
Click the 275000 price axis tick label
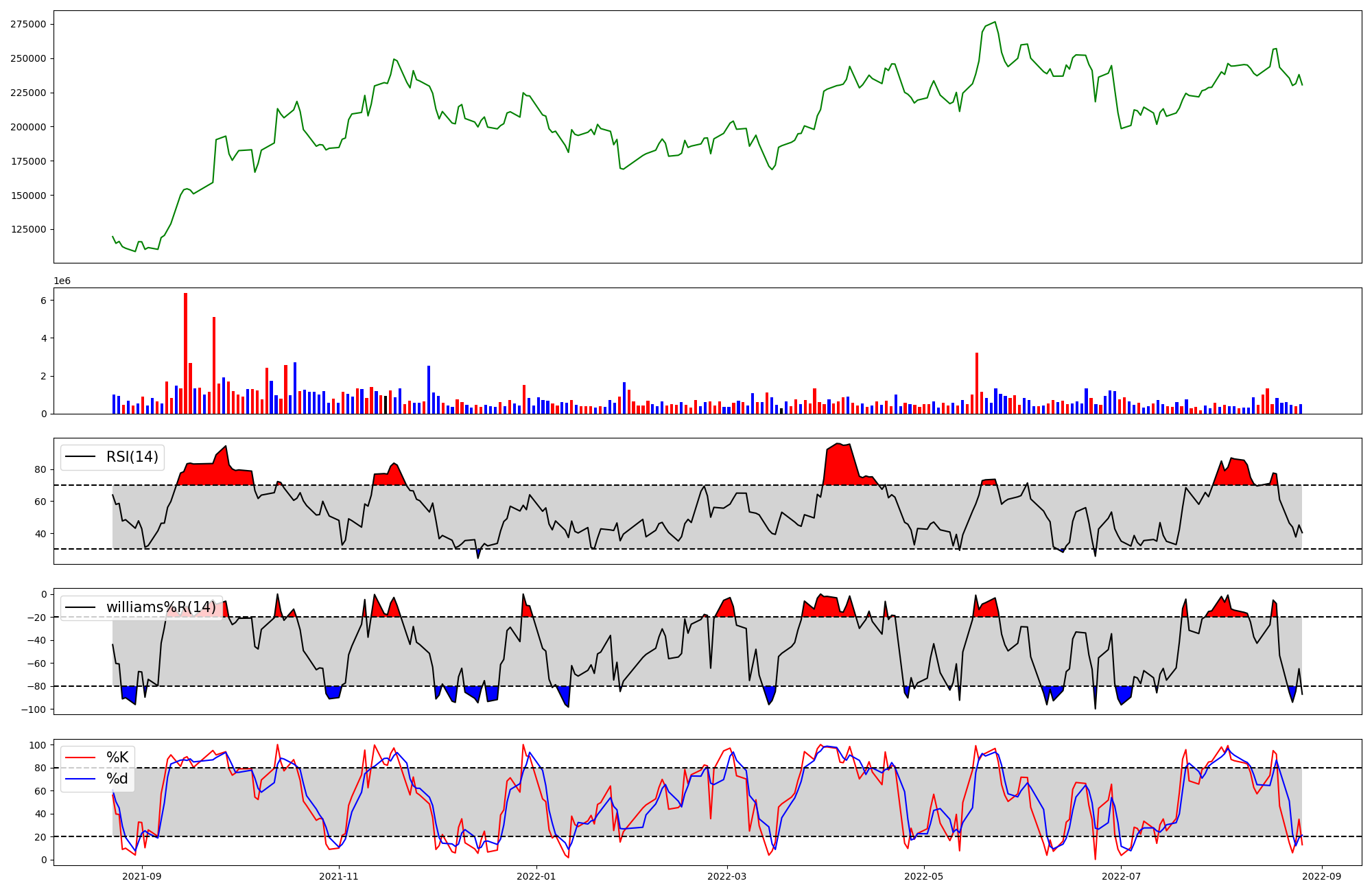pyautogui.click(x=28, y=24)
